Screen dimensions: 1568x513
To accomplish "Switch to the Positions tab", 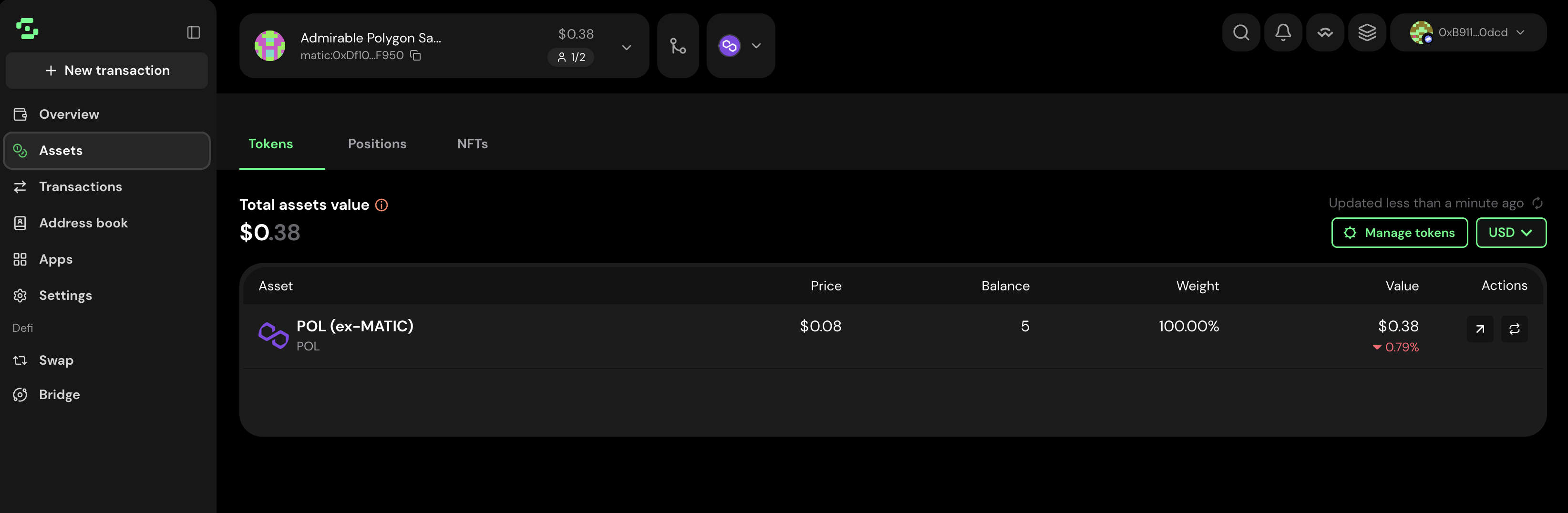I will pos(377,144).
